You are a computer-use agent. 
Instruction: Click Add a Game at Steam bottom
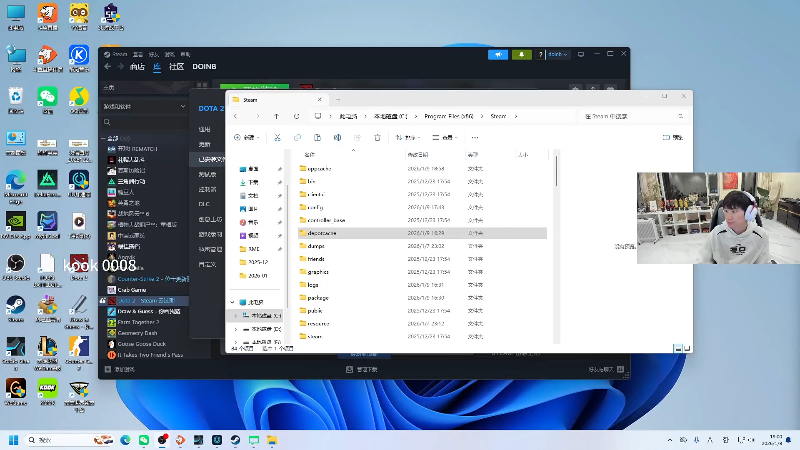coord(119,369)
